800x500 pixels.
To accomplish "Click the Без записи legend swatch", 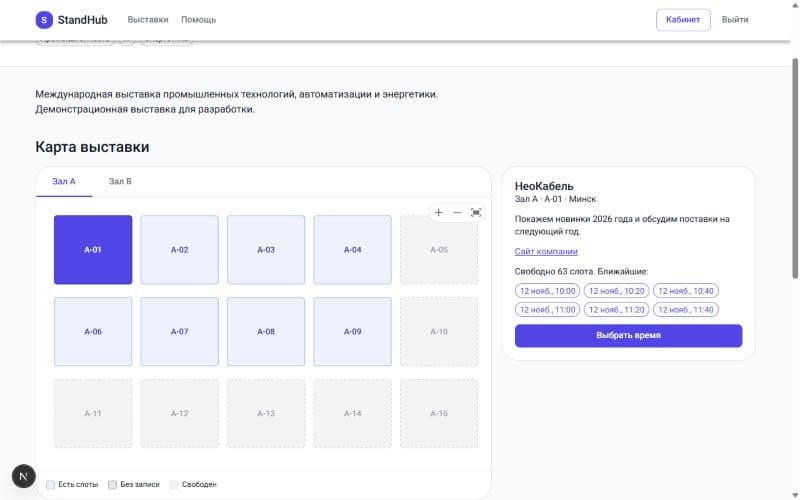I will coord(112,485).
